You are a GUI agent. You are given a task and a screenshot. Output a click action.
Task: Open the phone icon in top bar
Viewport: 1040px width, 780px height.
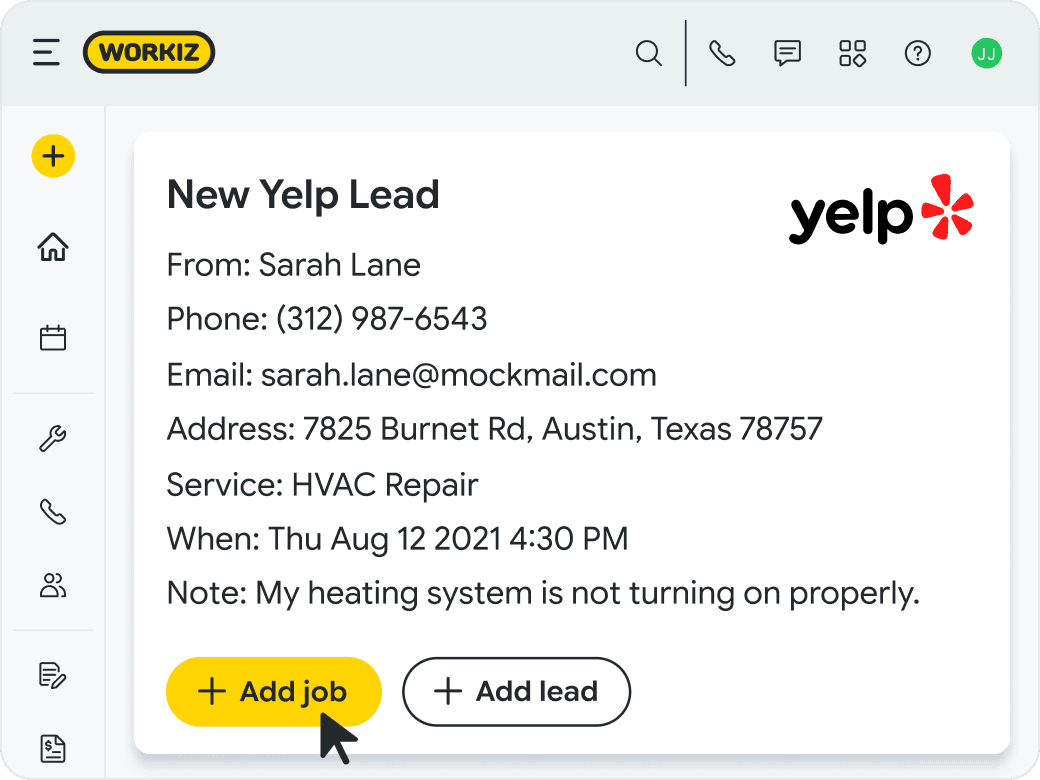click(722, 53)
